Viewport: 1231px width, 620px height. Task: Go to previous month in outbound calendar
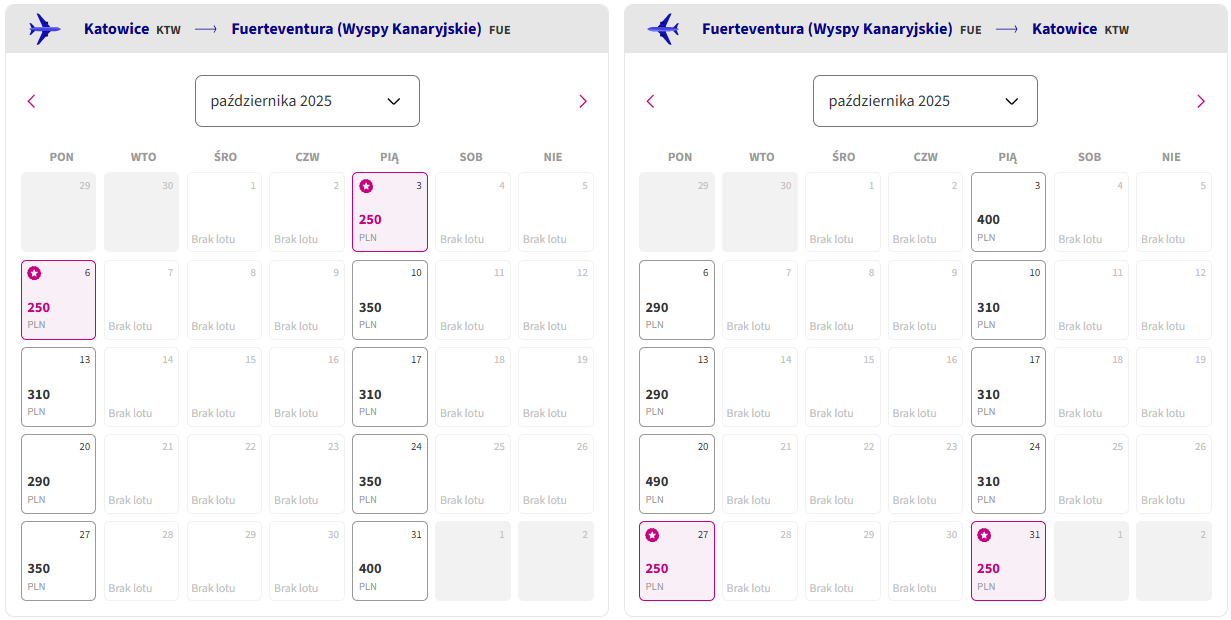(32, 101)
